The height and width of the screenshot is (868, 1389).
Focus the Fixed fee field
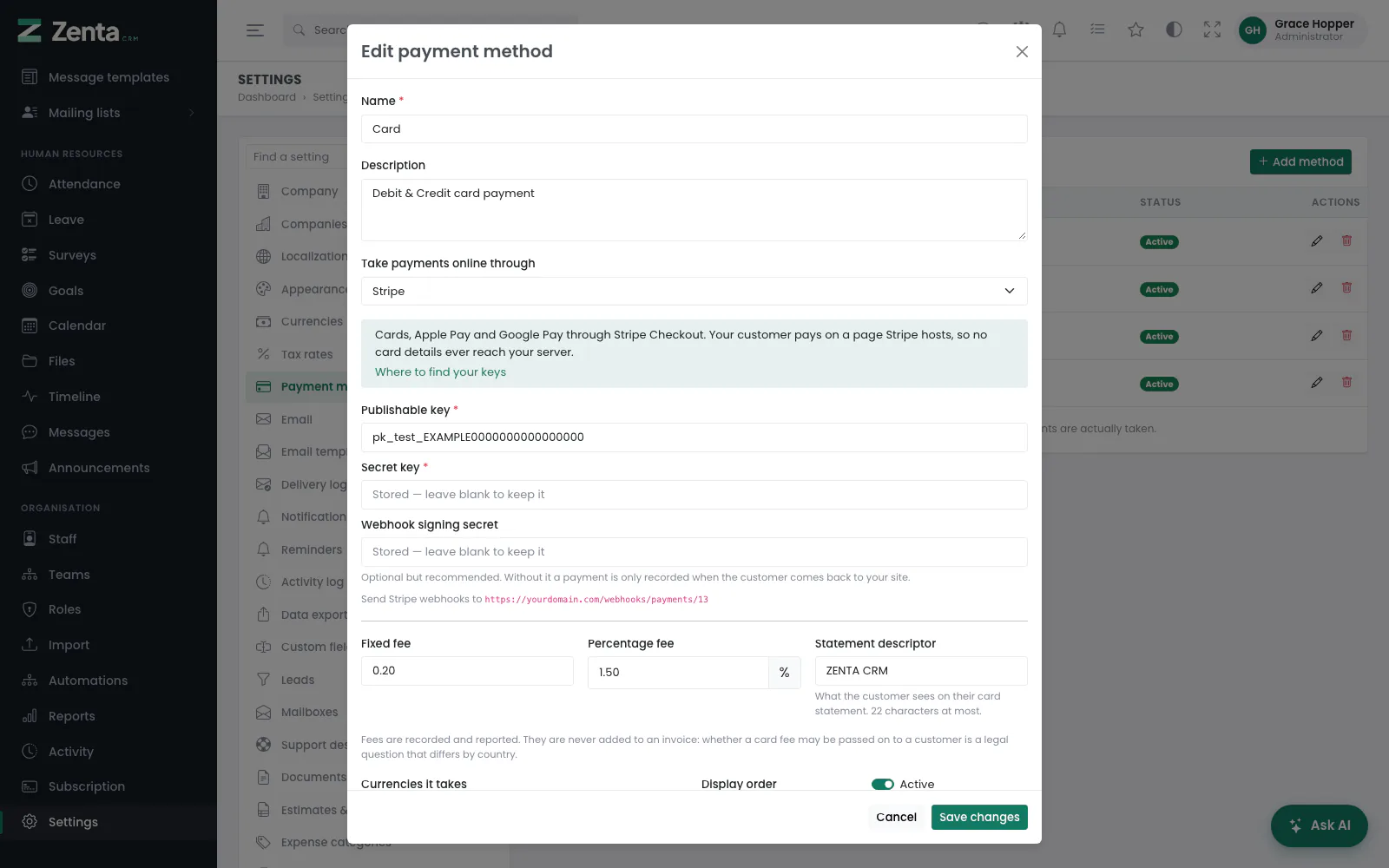(467, 671)
